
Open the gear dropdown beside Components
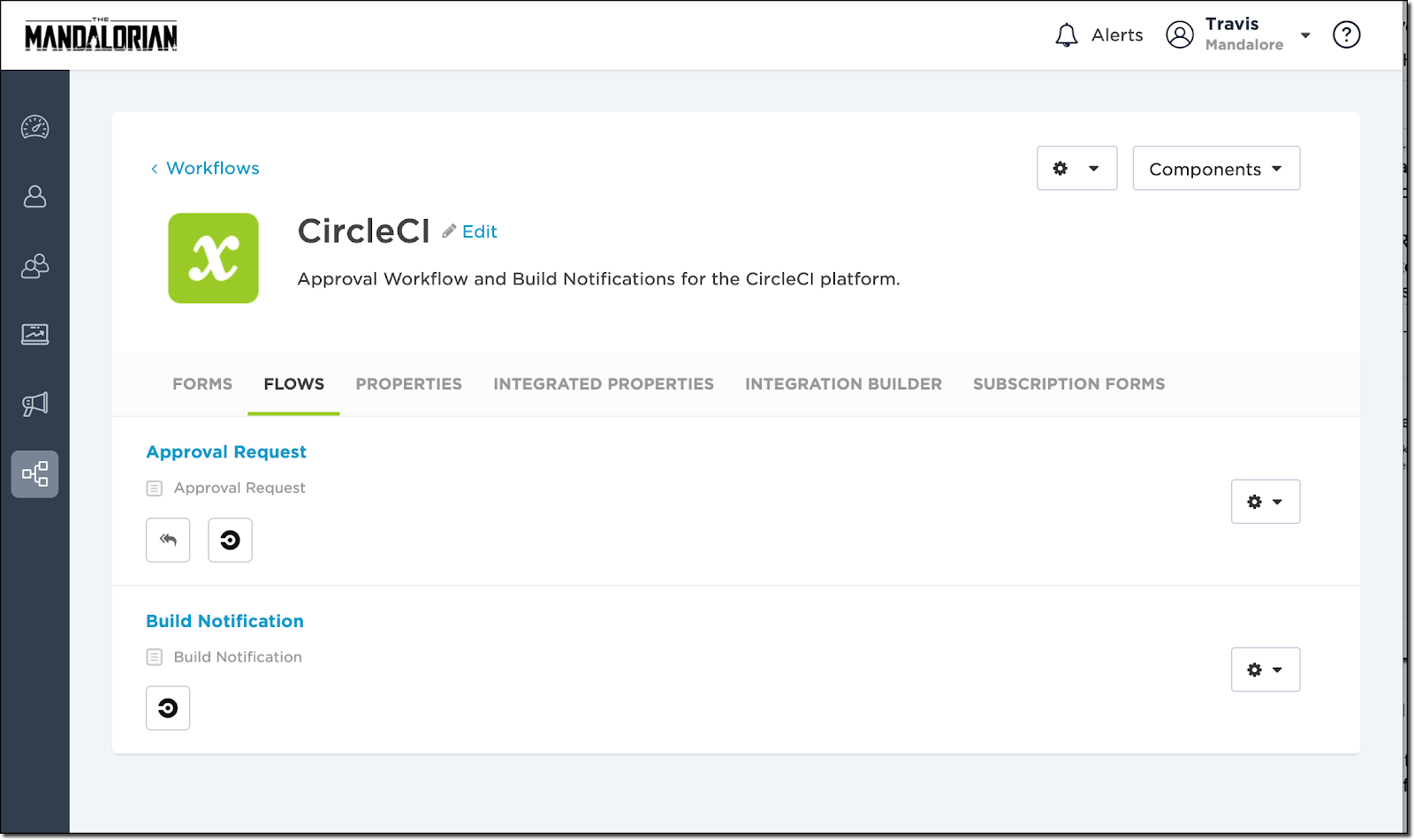point(1076,168)
